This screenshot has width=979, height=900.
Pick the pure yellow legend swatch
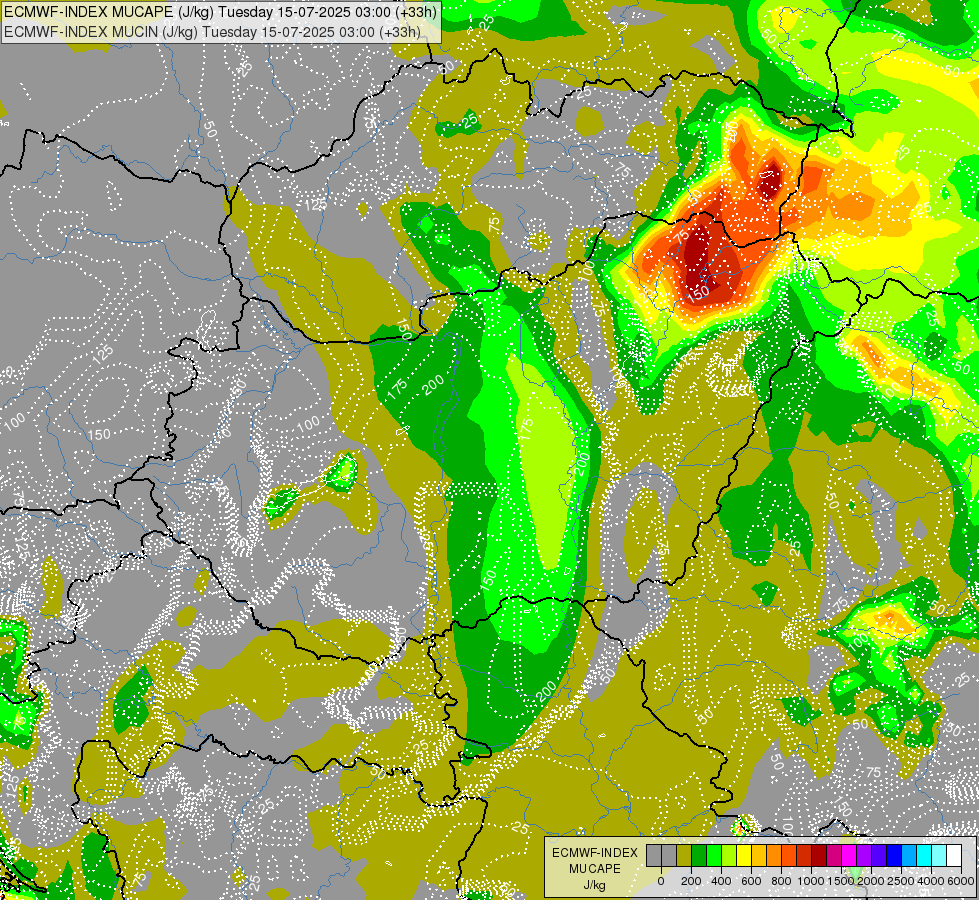pos(744,855)
